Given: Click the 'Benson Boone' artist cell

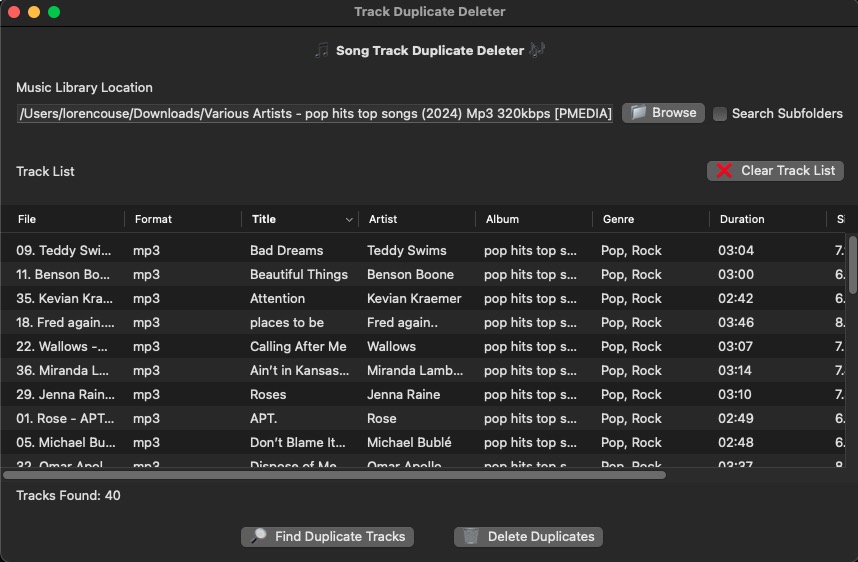Looking at the screenshot, I should point(410,274).
